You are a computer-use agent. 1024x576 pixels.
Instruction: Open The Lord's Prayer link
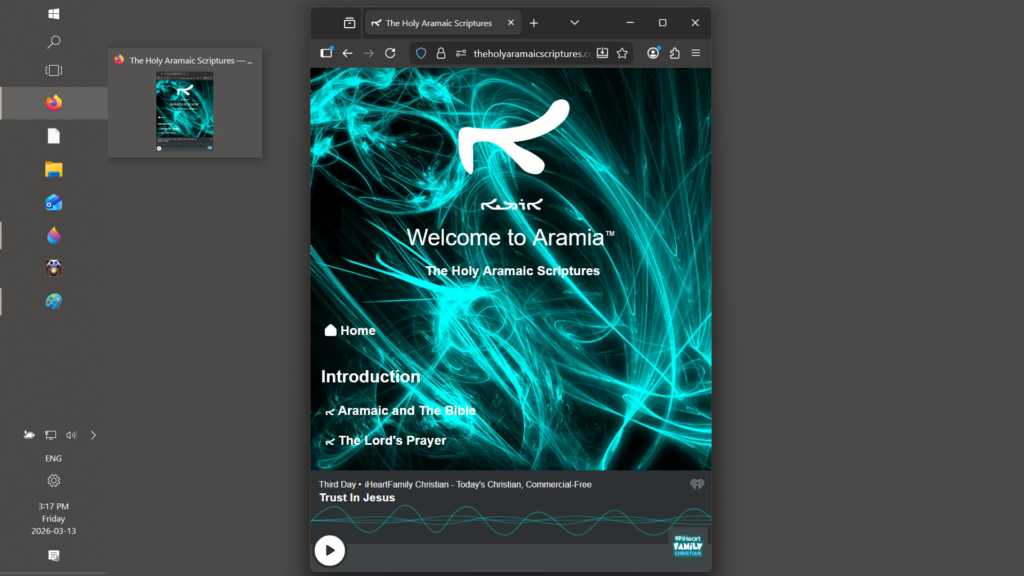[391, 441]
